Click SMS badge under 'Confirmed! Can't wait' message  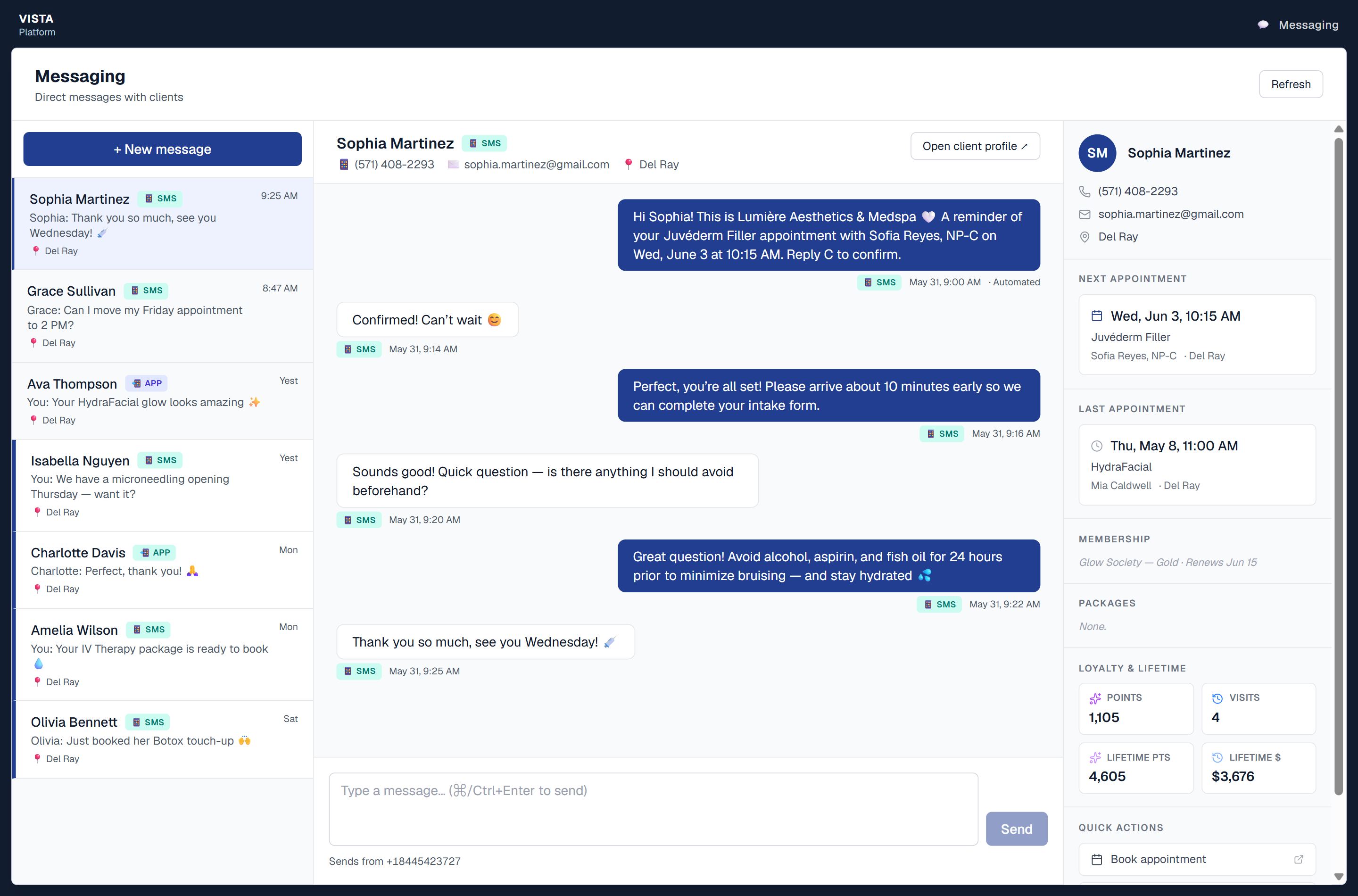tap(359, 349)
